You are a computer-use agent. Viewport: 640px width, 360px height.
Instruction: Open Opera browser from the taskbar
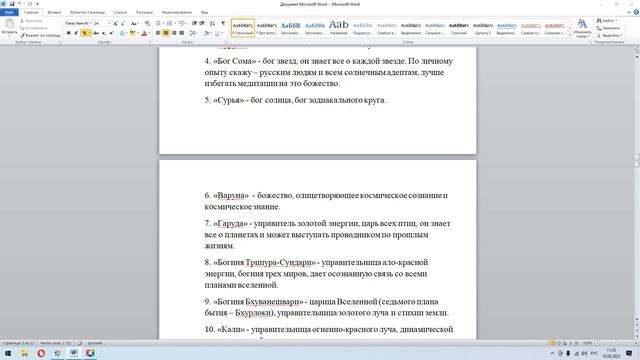coord(41,353)
